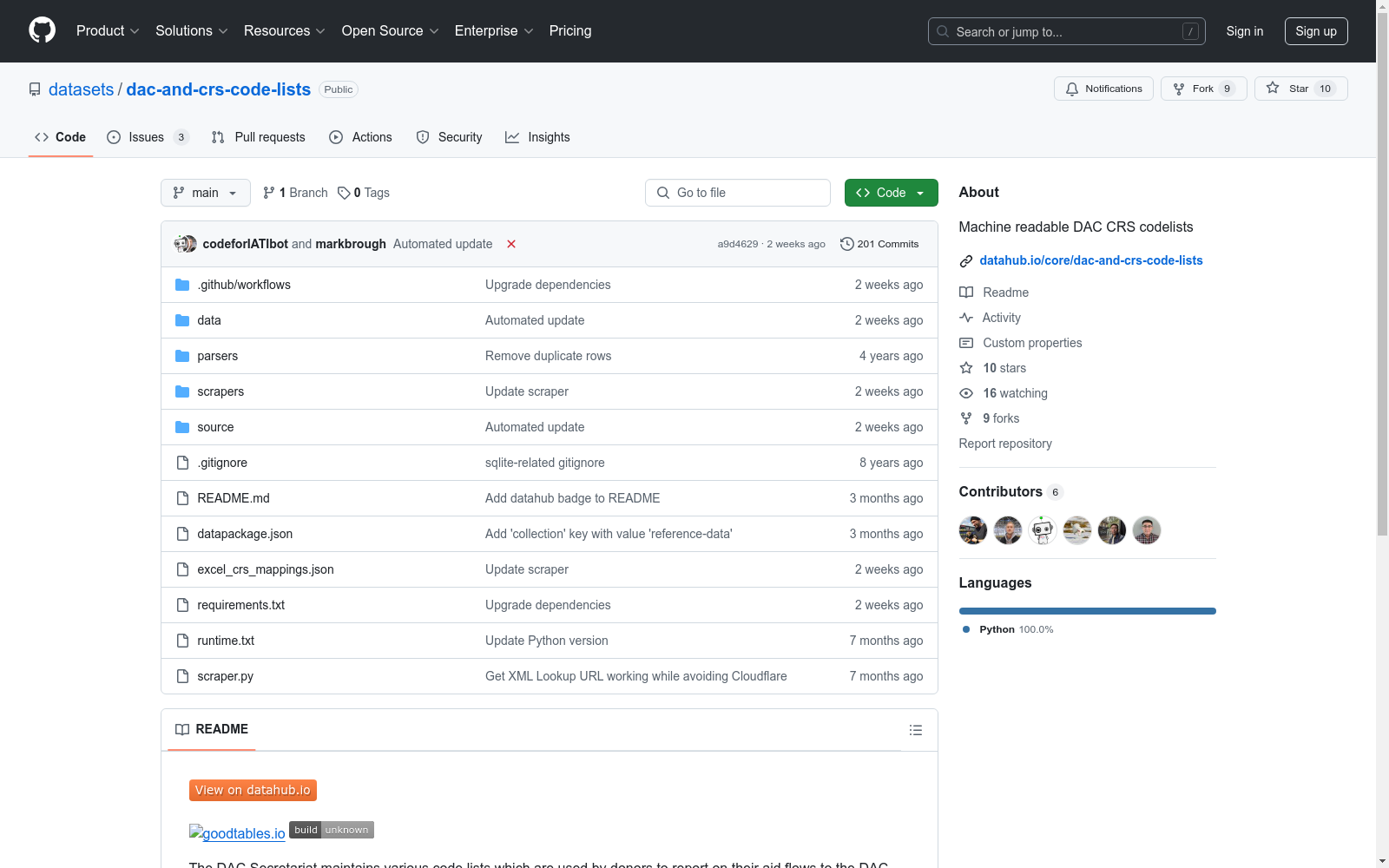Click the Report repository link
The width and height of the screenshot is (1389, 868).
[x=1005, y=444]
